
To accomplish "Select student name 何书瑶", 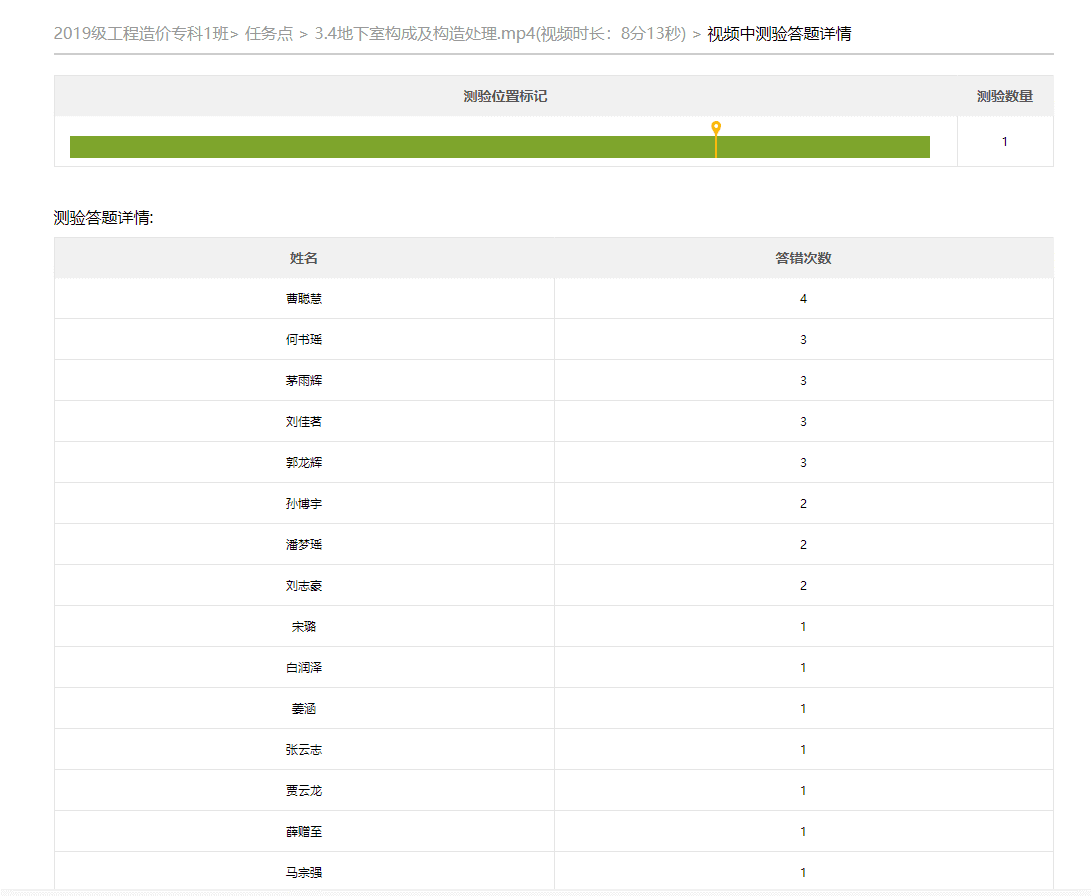I will coord(304,340).
